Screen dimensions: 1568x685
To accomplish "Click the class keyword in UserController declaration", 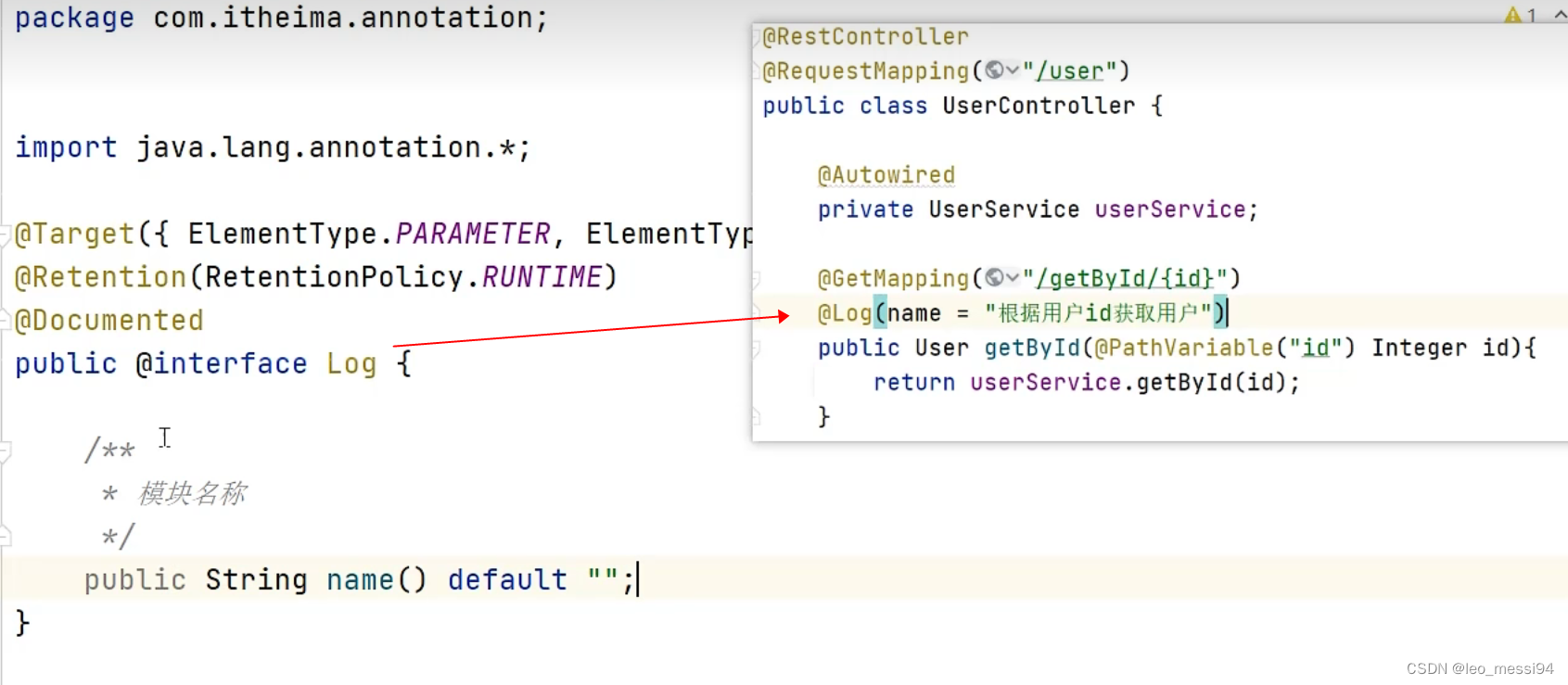I will pyautogui.click(x=893, y=106).
